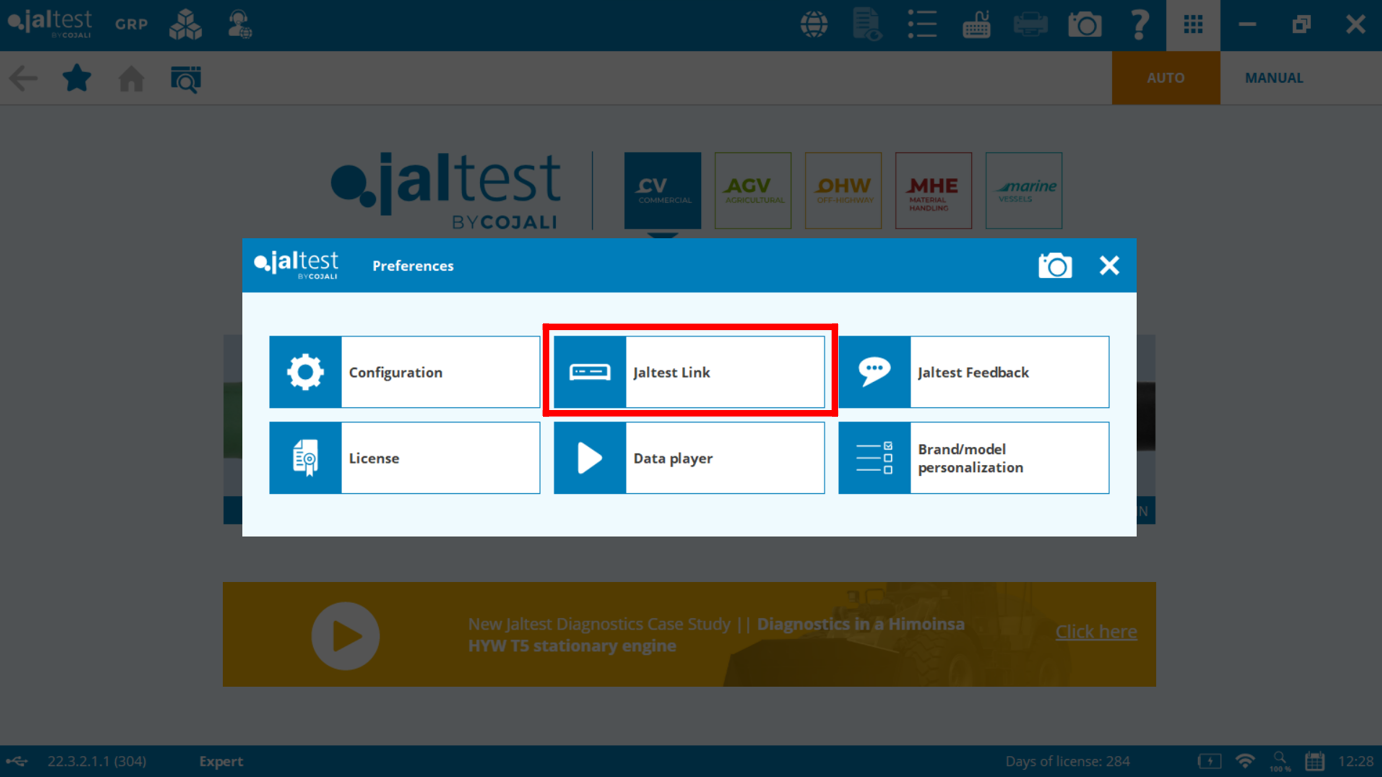Screen dimensions: 1382x777
Task: Follow the Click here link in banner
Action: click(1096, 632)
